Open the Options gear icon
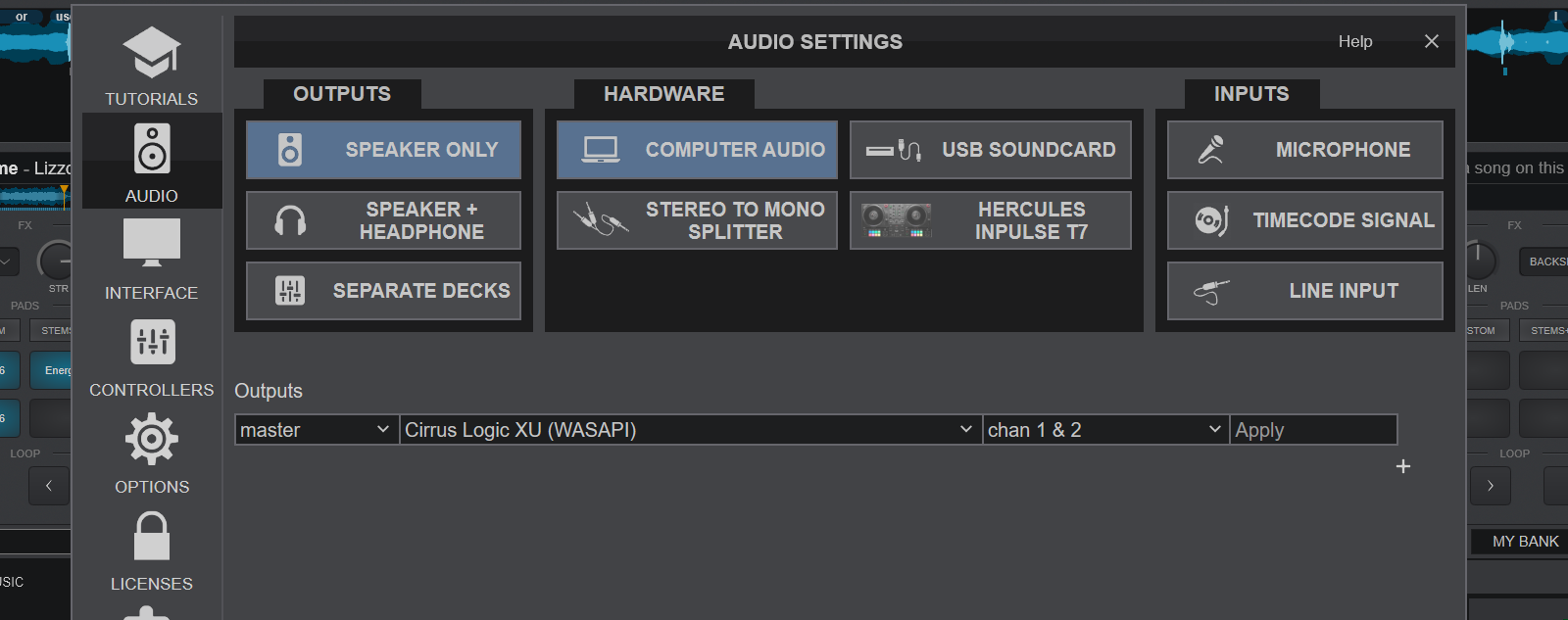Image resolution: width=1568 pixels, height=620 pixels. pyautogui.click(x=152, y=439)
